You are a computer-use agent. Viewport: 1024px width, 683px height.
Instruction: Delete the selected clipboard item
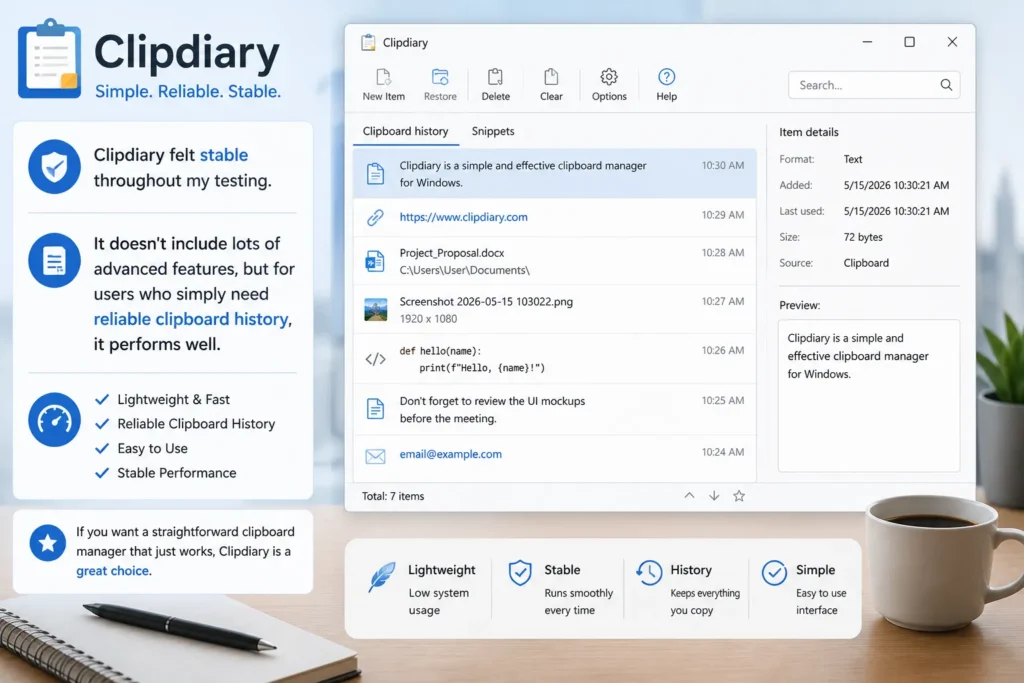495,84
